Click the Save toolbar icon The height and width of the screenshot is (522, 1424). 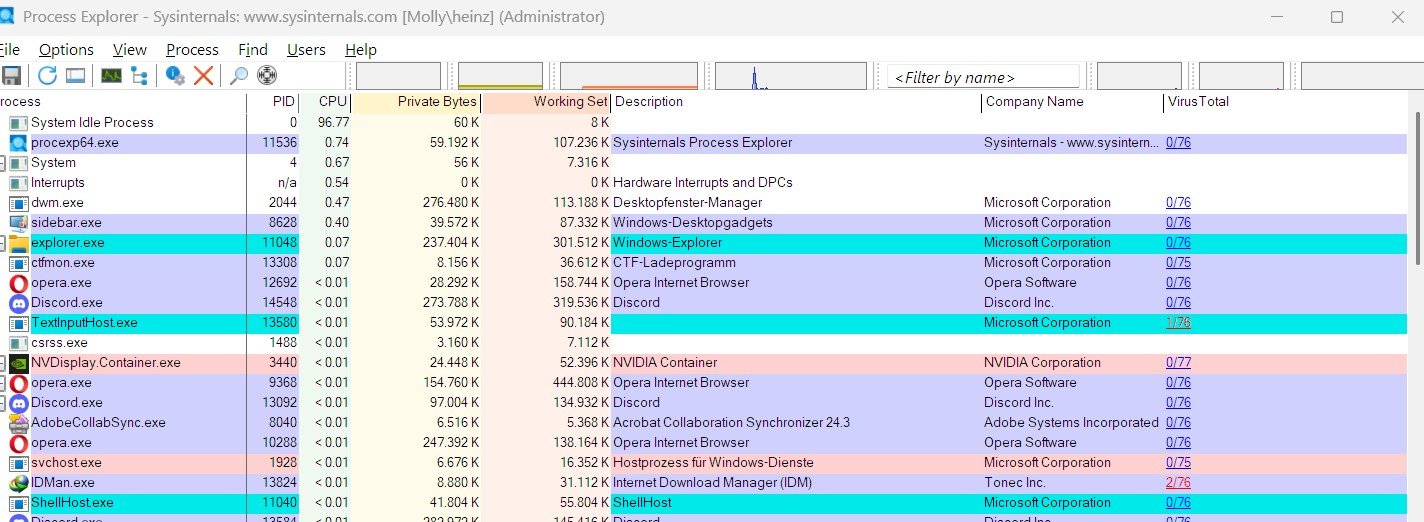tap(11, 76)
